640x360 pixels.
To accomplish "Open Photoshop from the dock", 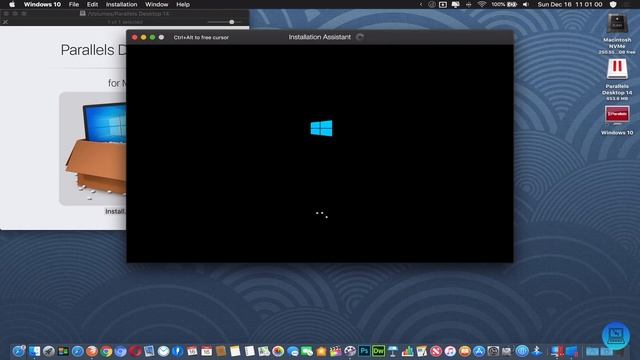I will point(364,351).
